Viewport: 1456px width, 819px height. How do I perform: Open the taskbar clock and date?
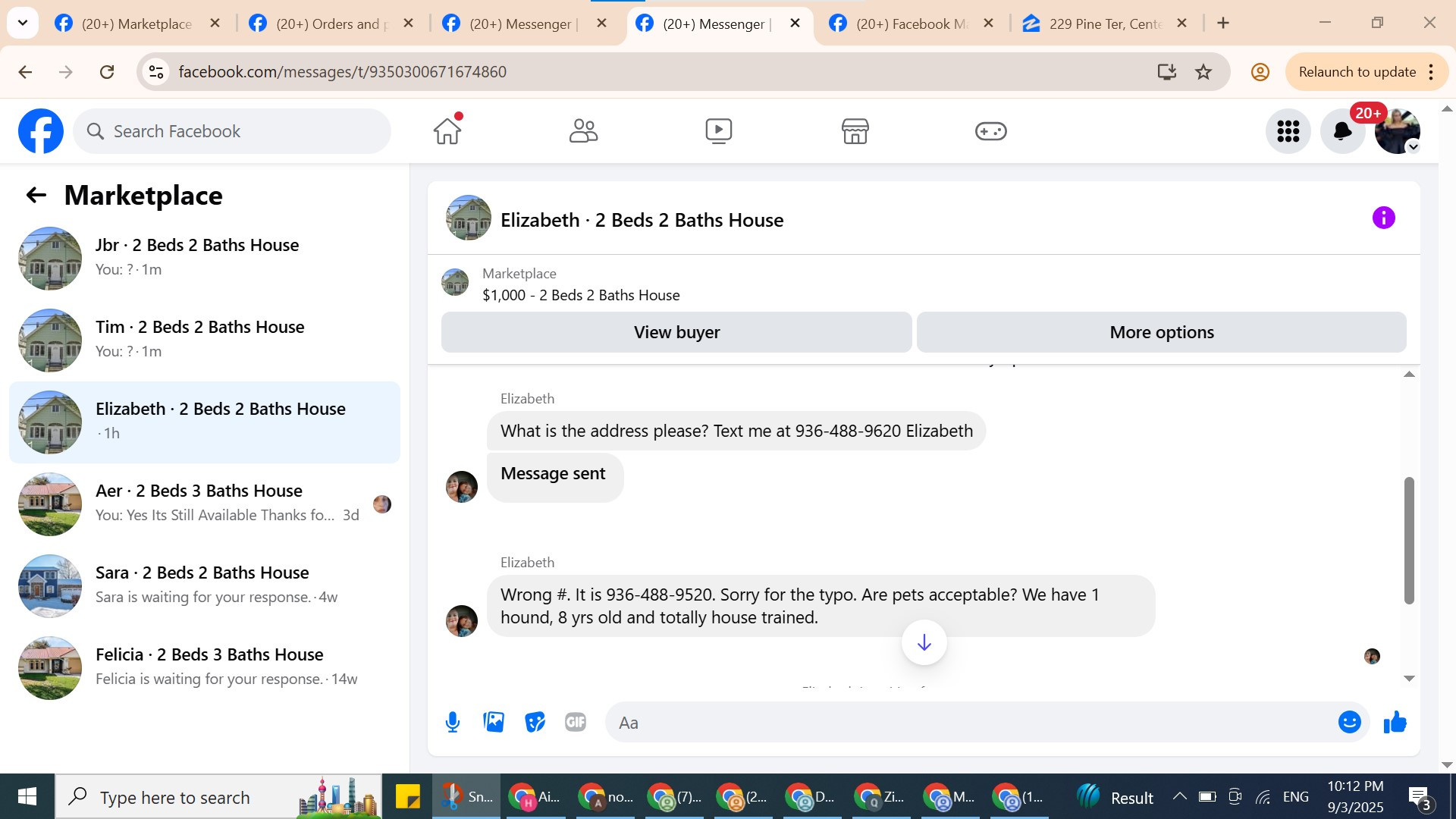click(x=1355, y=797)
